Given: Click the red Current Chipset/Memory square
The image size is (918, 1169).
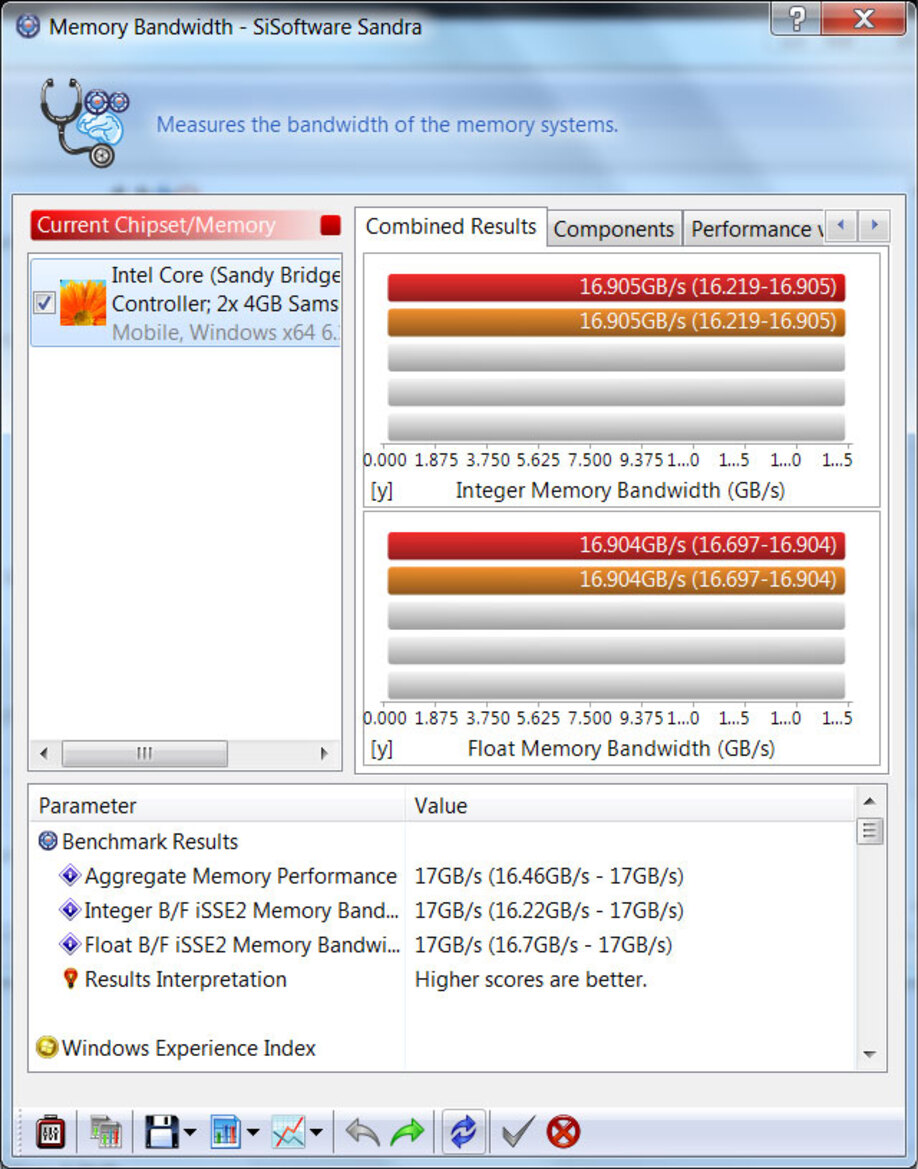Looking at the screenshot, I should click(x=330, y=225).
